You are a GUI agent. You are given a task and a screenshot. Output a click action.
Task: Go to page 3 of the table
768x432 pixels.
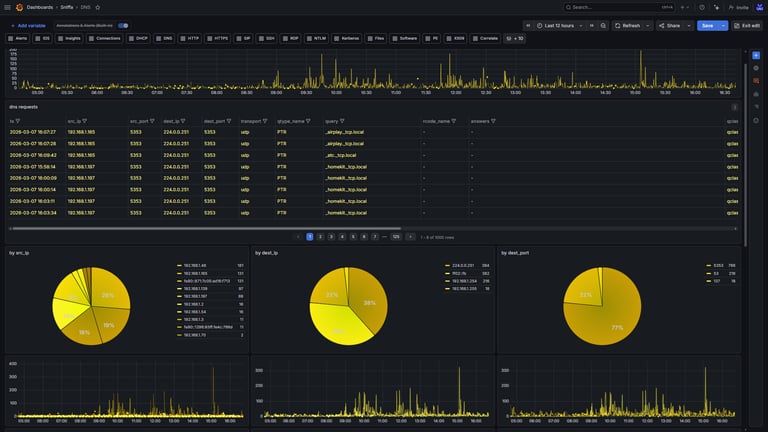point(331,237)
